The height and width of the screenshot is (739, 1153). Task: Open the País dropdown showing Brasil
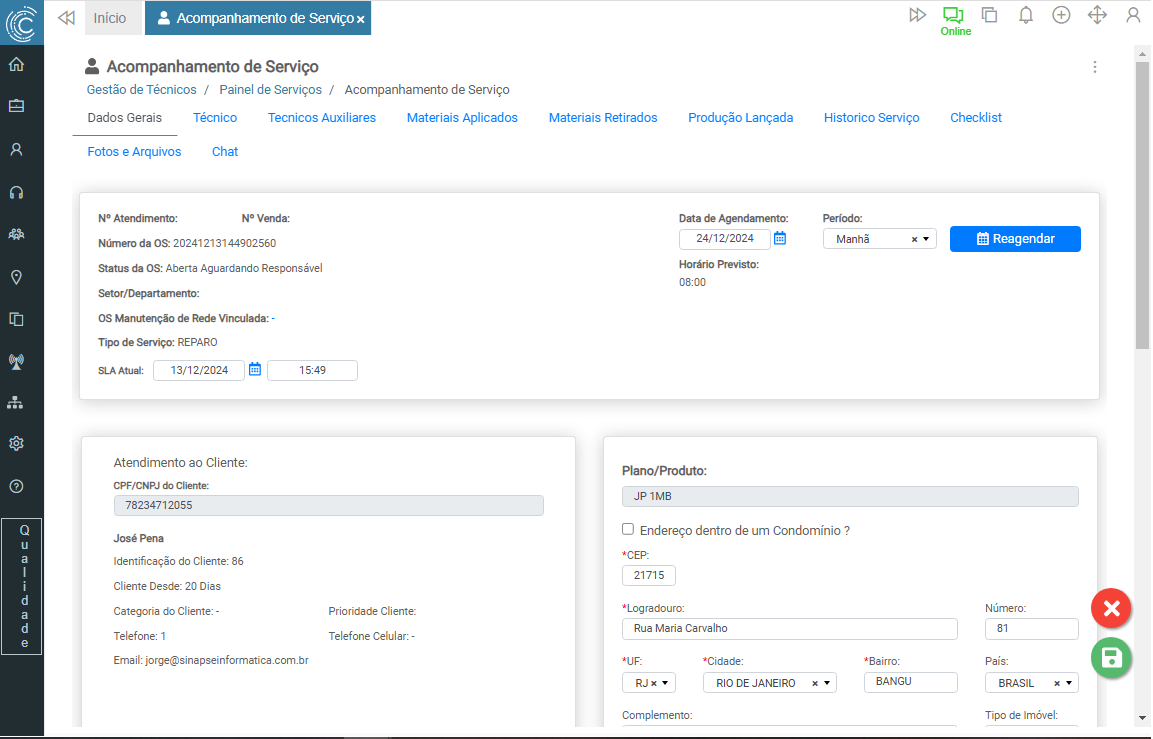[x=1069, y=683]
